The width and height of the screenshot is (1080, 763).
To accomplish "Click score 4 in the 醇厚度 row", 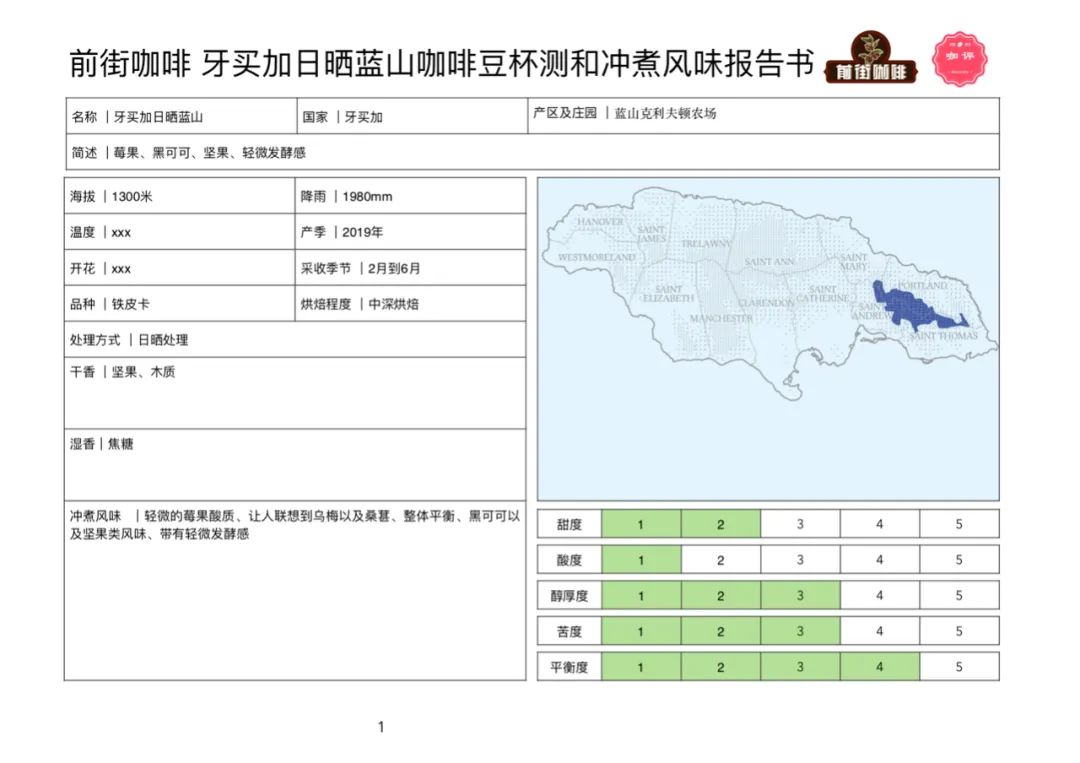I will tap(880, 596).
